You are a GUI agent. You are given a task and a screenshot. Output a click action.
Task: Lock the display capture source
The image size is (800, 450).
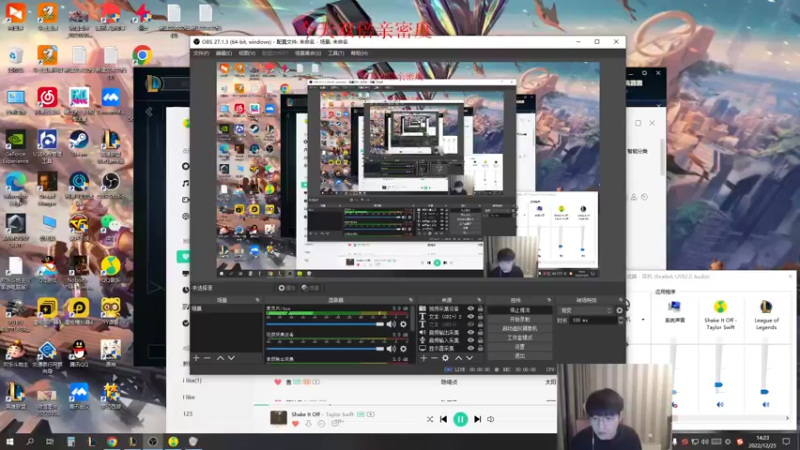click(x=480, y=348)
